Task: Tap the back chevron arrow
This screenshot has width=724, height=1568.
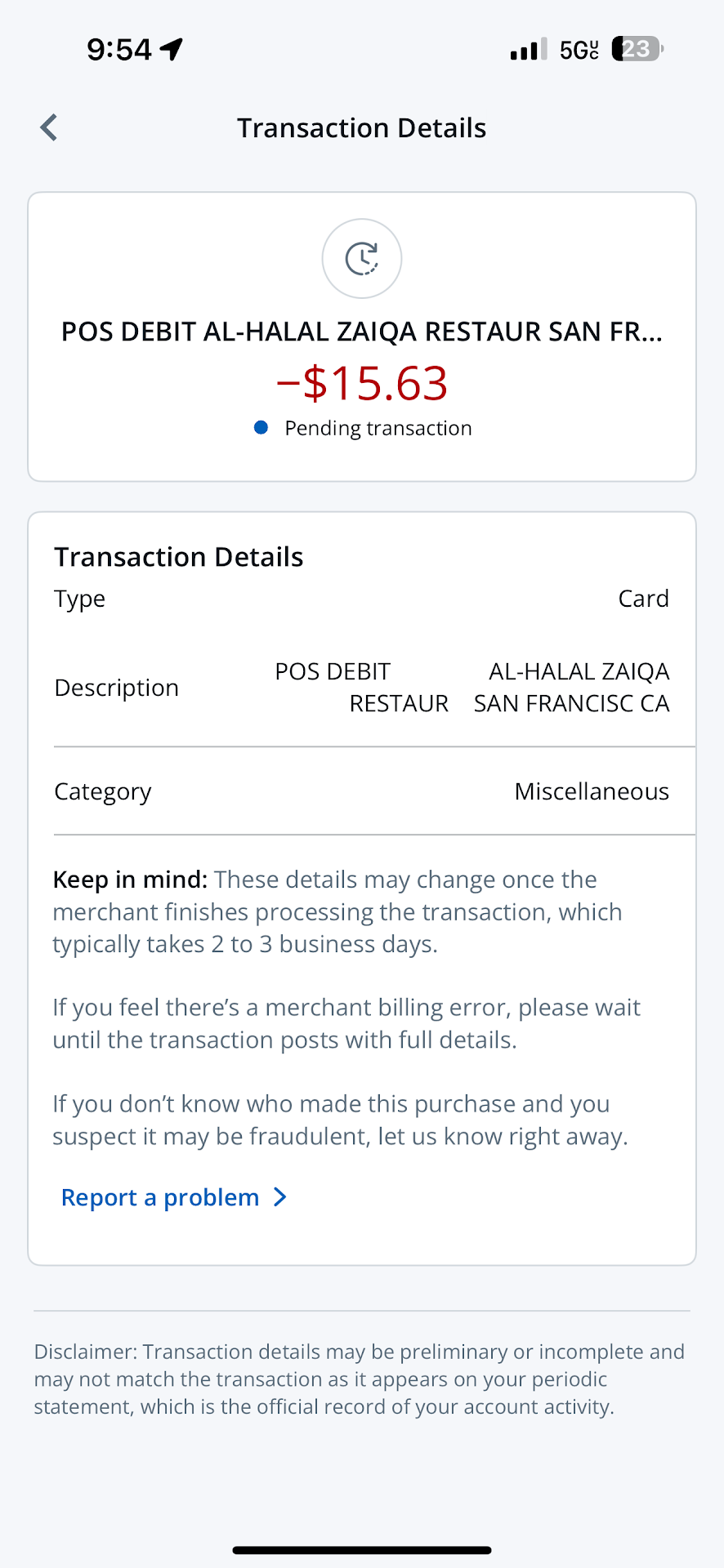Action: click(x=49, y=127)
